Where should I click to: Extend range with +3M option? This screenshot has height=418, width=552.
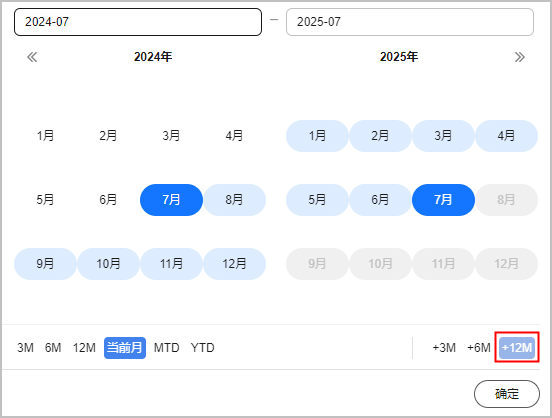point(444,348)
